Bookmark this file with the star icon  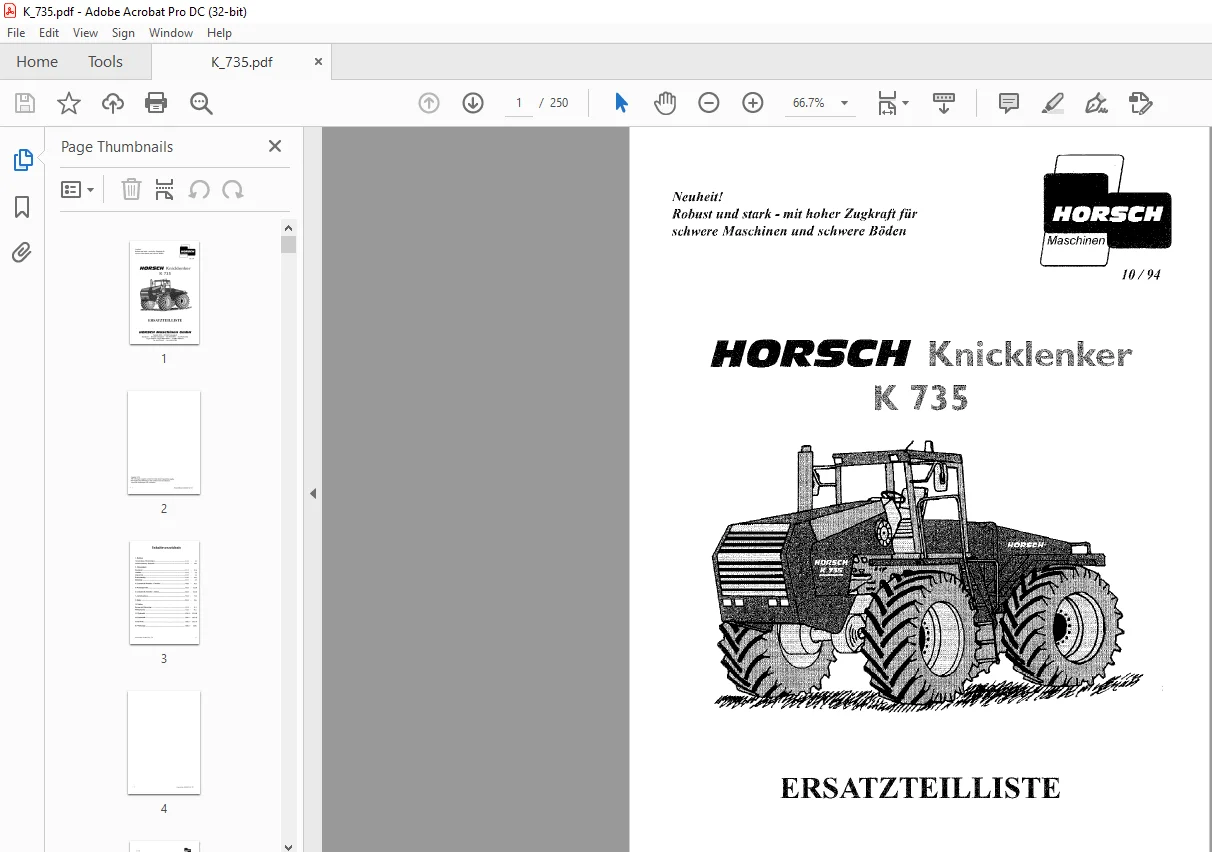pos(69,103)
